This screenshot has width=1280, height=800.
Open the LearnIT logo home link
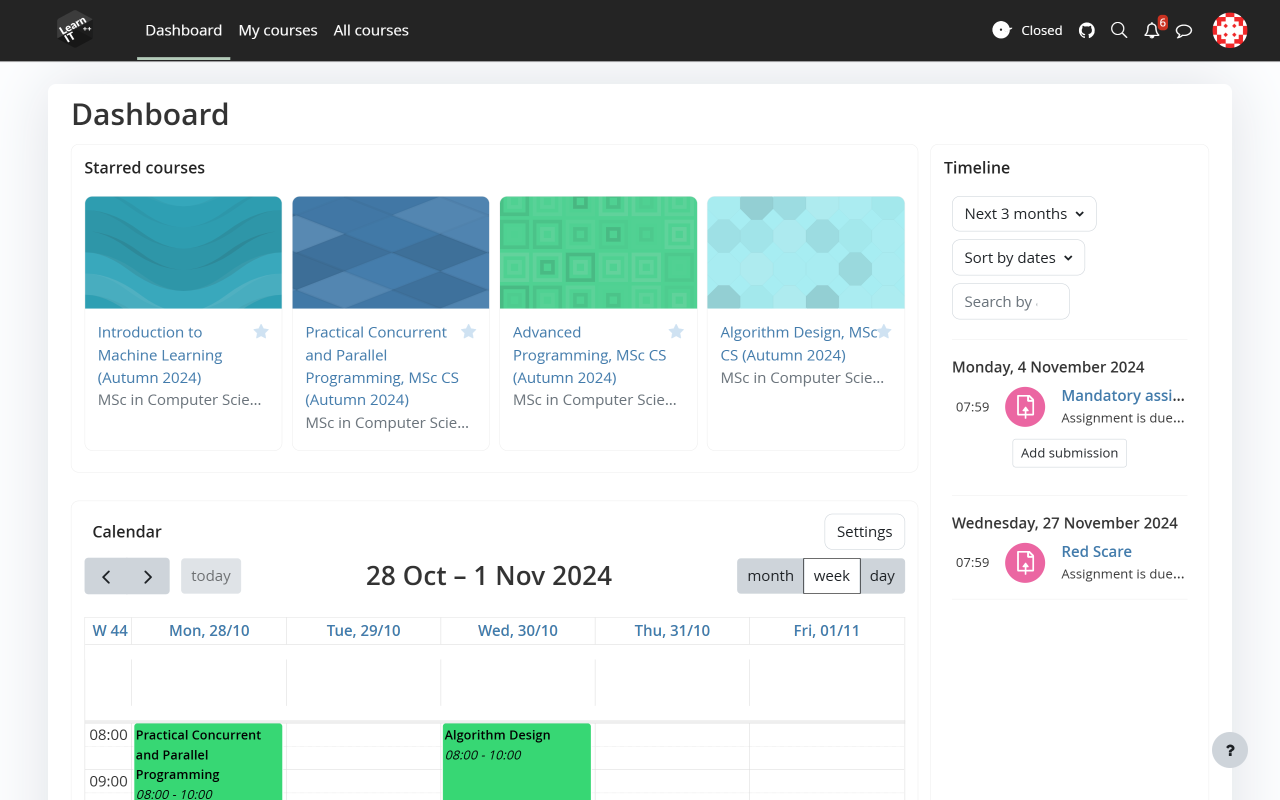pos(75,30)
